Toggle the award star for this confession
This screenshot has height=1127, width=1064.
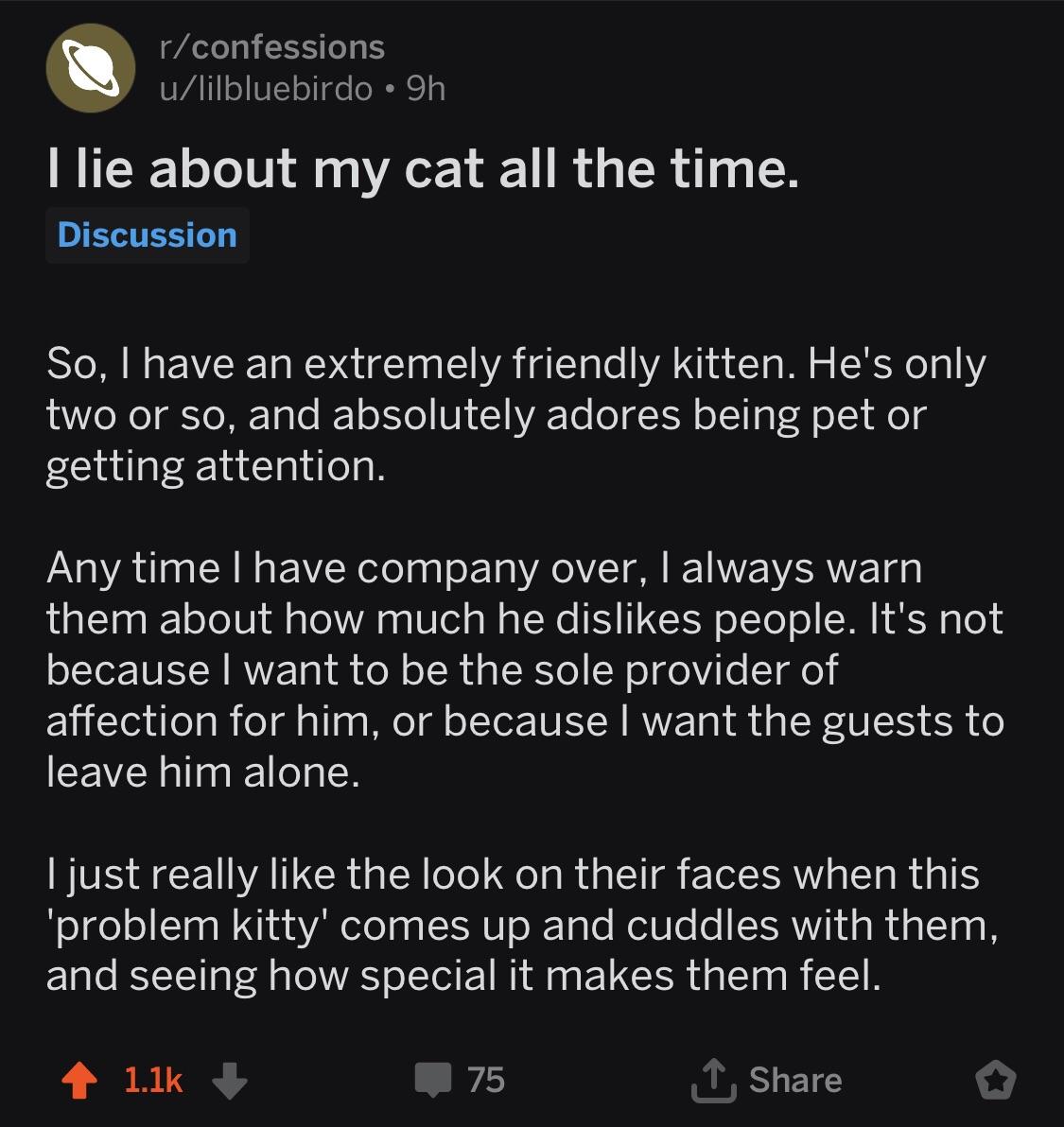tap(994, 1079)
